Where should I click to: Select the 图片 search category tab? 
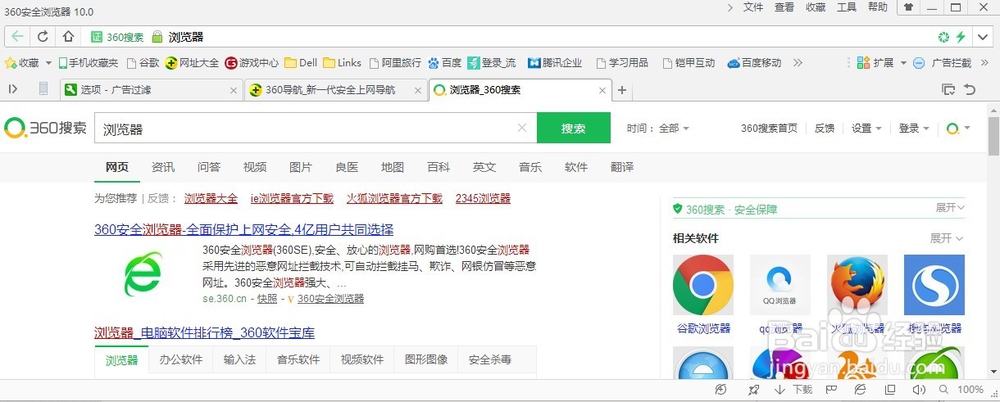pyautogui.click(x=300, y=167)
